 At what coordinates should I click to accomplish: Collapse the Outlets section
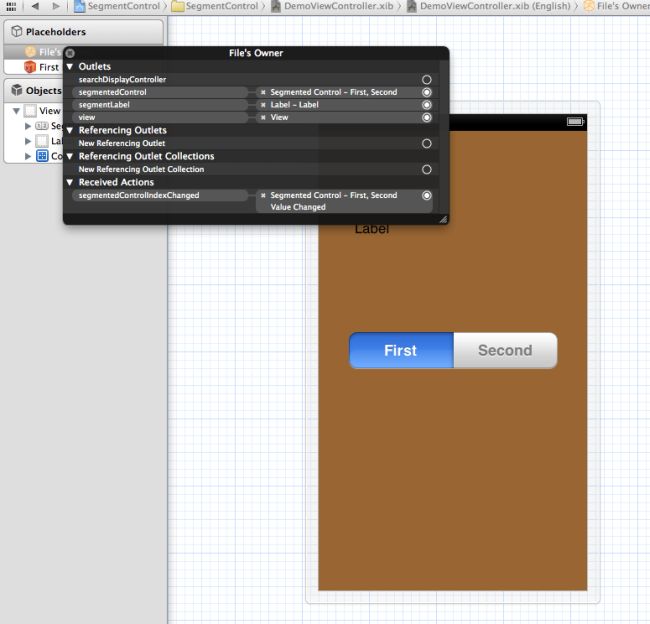[70, 67]
